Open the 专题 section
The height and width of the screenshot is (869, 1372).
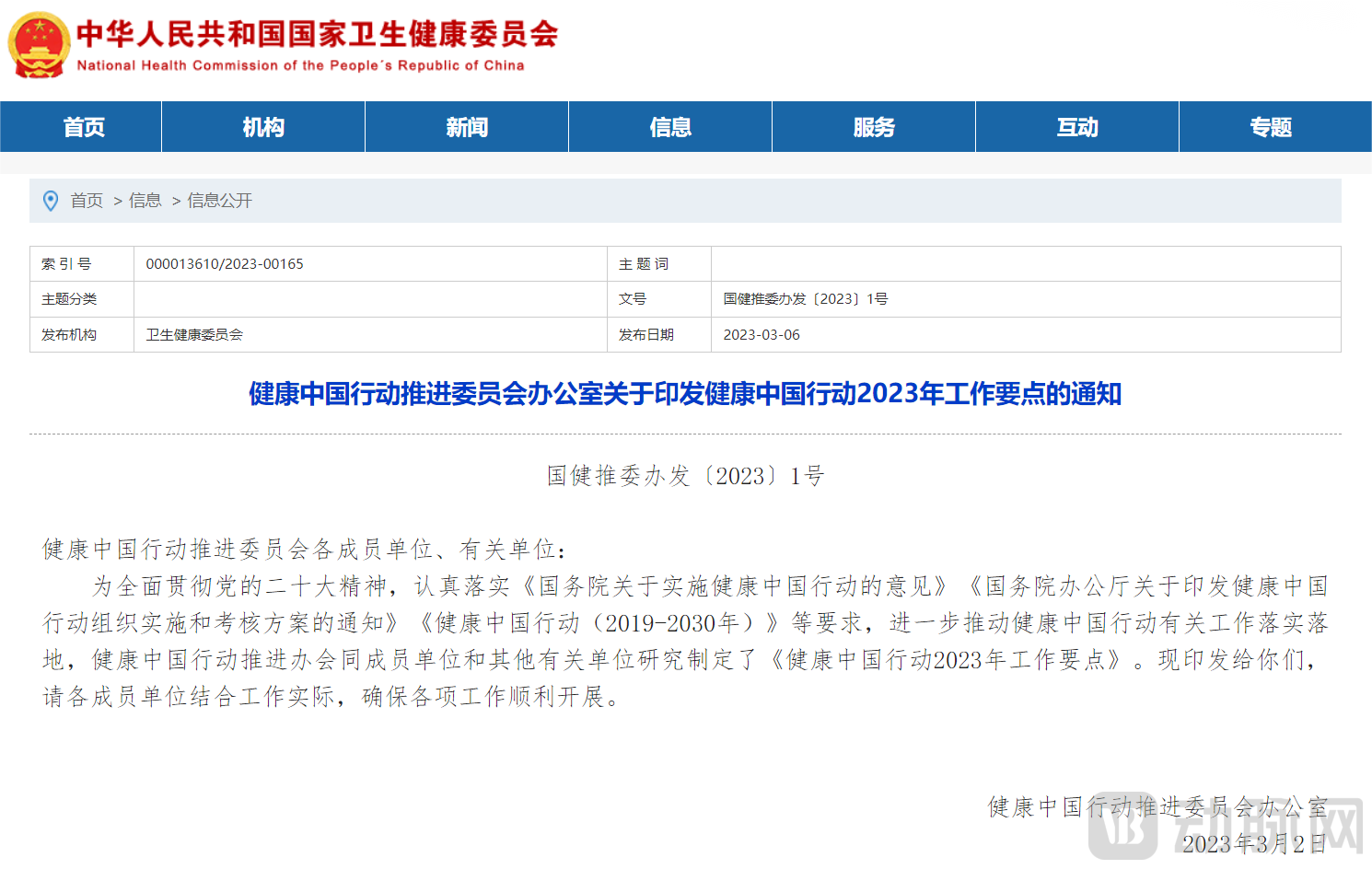click(1271, 126)
